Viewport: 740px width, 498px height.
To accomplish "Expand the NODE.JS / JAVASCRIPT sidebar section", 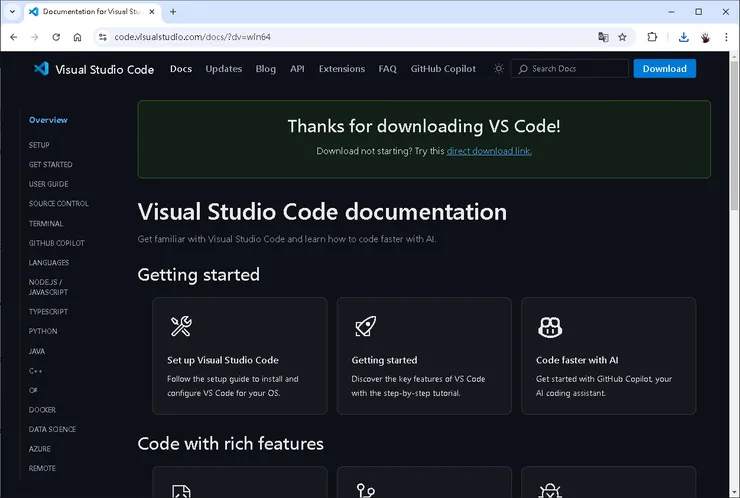I will [48, 287].
